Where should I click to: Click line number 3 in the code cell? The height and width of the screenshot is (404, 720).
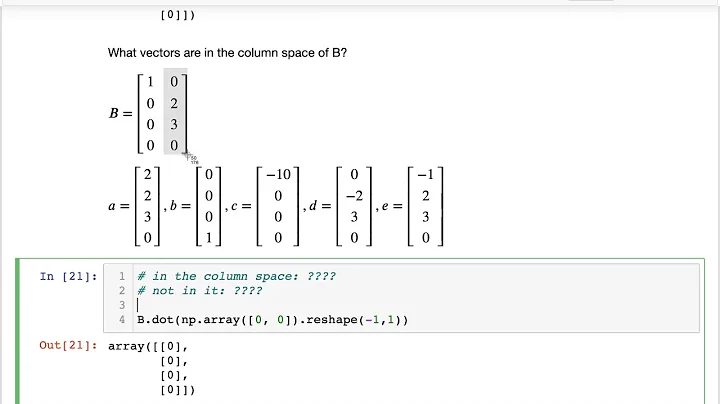pos(122,305)
